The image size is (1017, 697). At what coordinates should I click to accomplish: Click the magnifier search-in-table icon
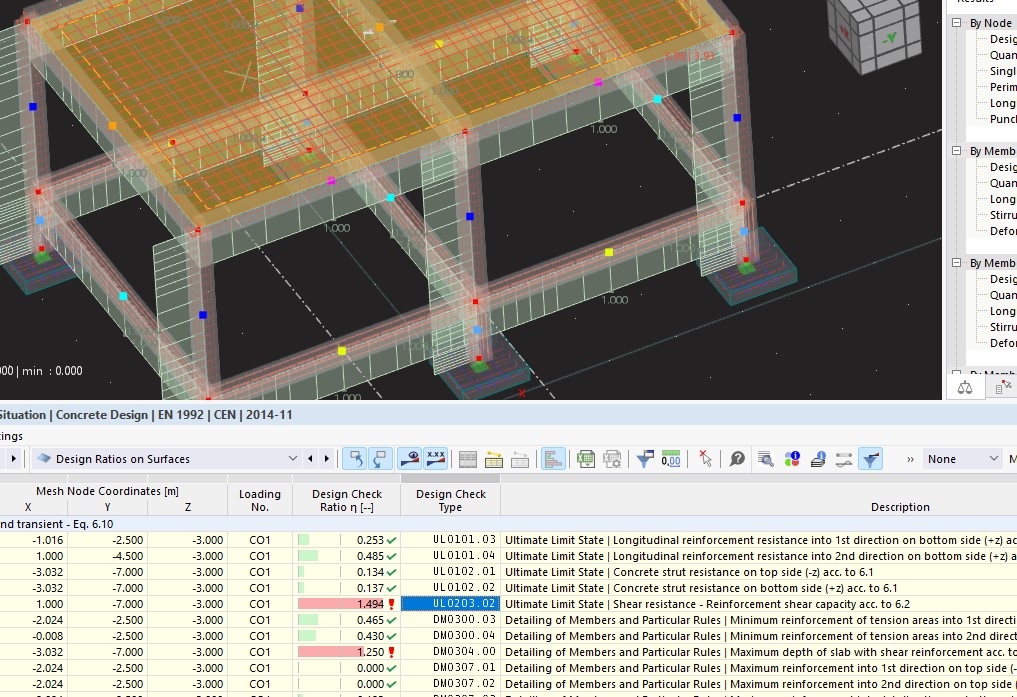(x=765, y=459)
